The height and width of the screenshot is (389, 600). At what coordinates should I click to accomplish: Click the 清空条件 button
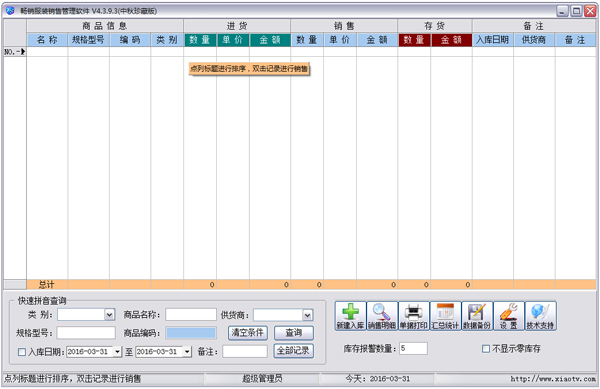pyautogui.click(x=248, y=333)
